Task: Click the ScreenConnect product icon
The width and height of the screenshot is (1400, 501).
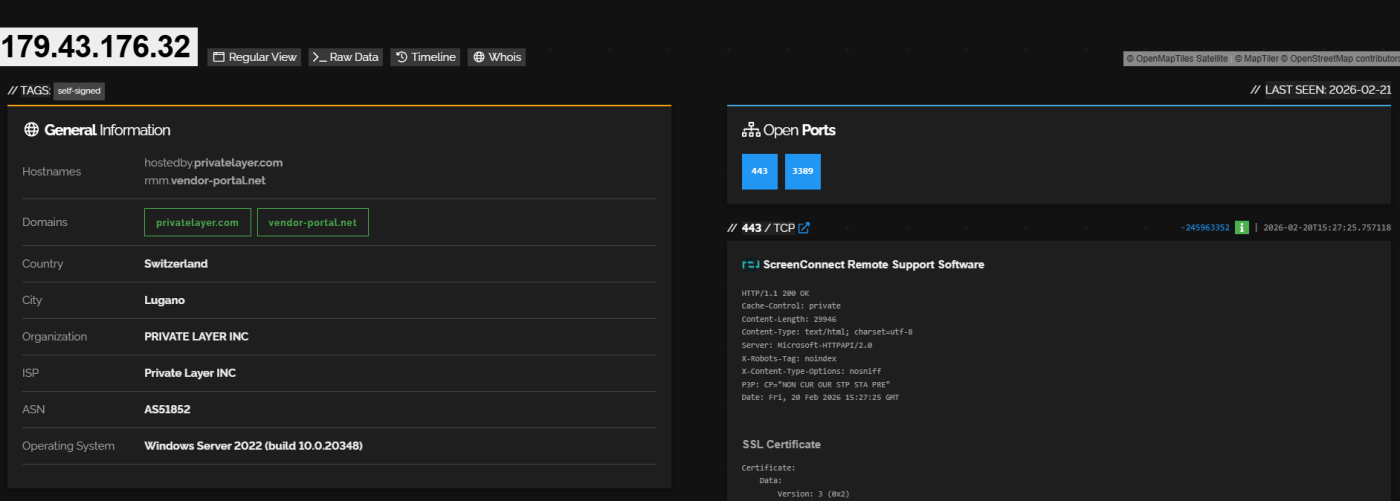Action: [x=750, y=265]
